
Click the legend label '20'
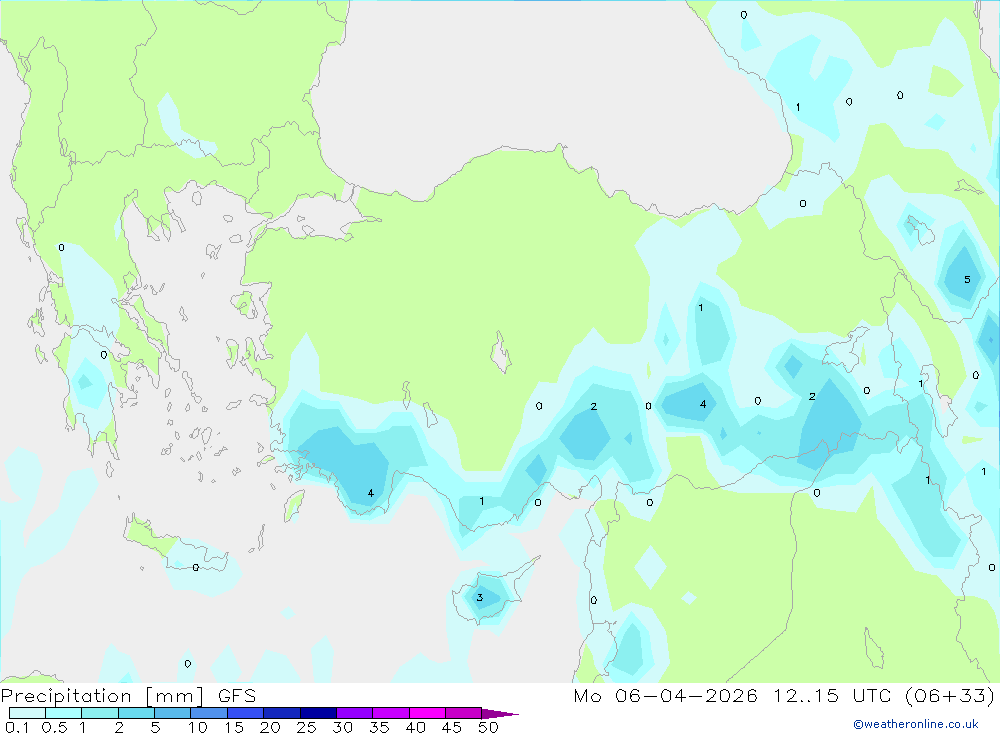270,727
